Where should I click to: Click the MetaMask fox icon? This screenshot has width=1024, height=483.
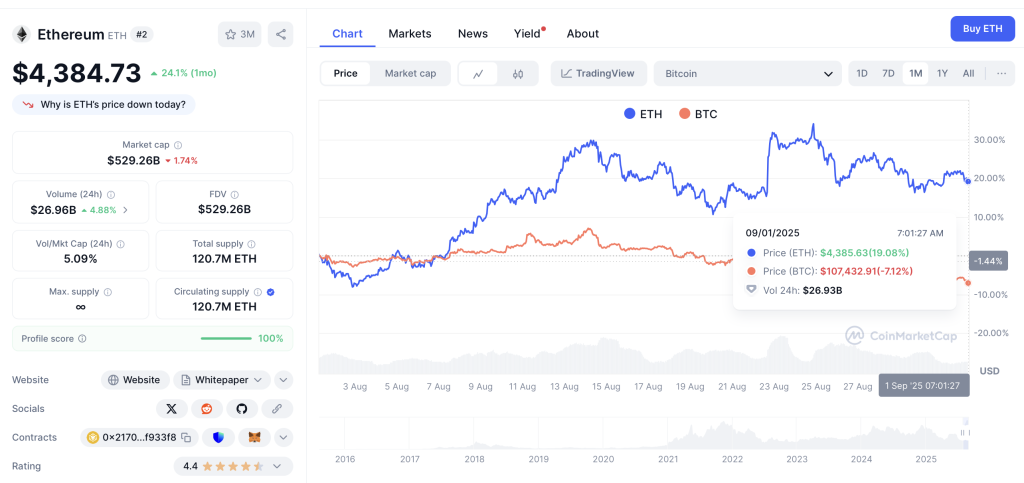coord(255,437)
